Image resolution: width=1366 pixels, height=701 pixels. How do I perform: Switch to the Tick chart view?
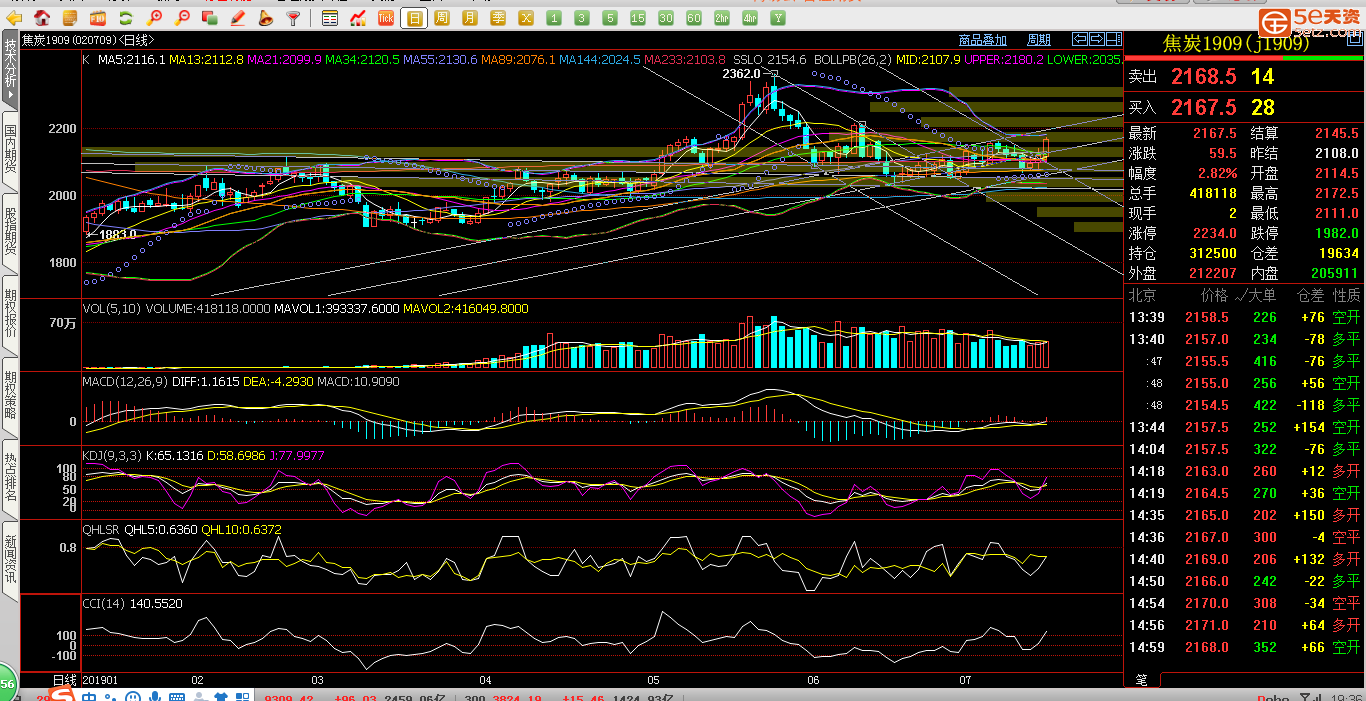[x=386, y=18]
